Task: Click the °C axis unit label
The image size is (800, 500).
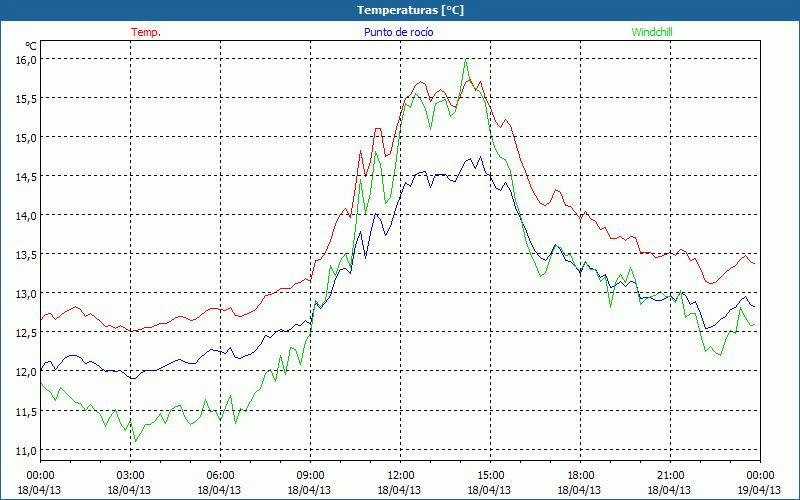Action: tap(31, 46)
